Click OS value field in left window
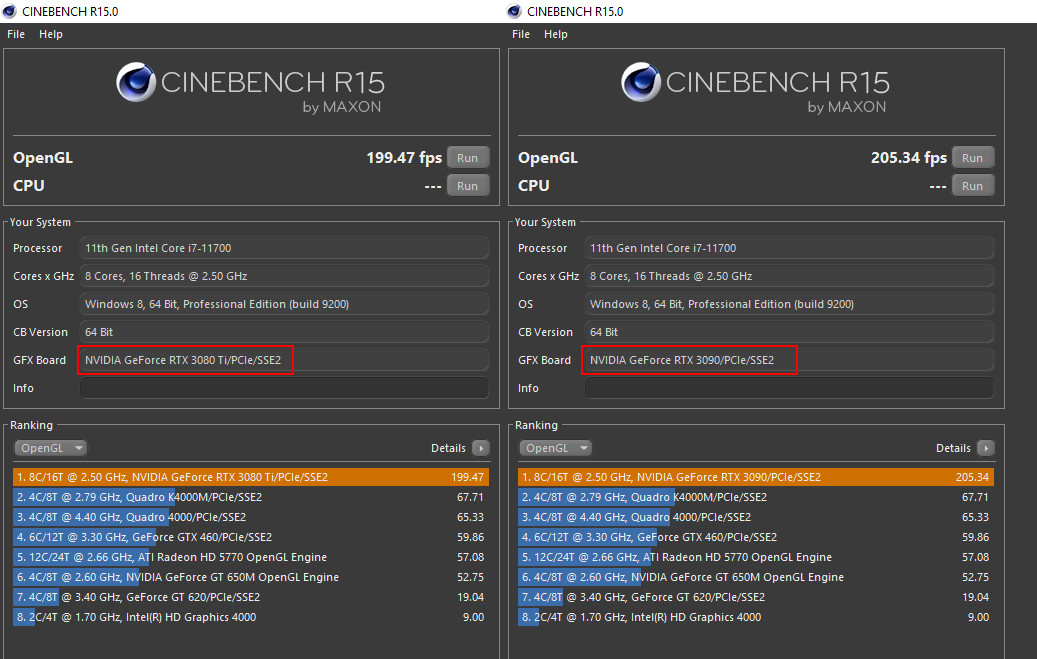Screen dimensions: 1037x659 [x=284, y=304]
